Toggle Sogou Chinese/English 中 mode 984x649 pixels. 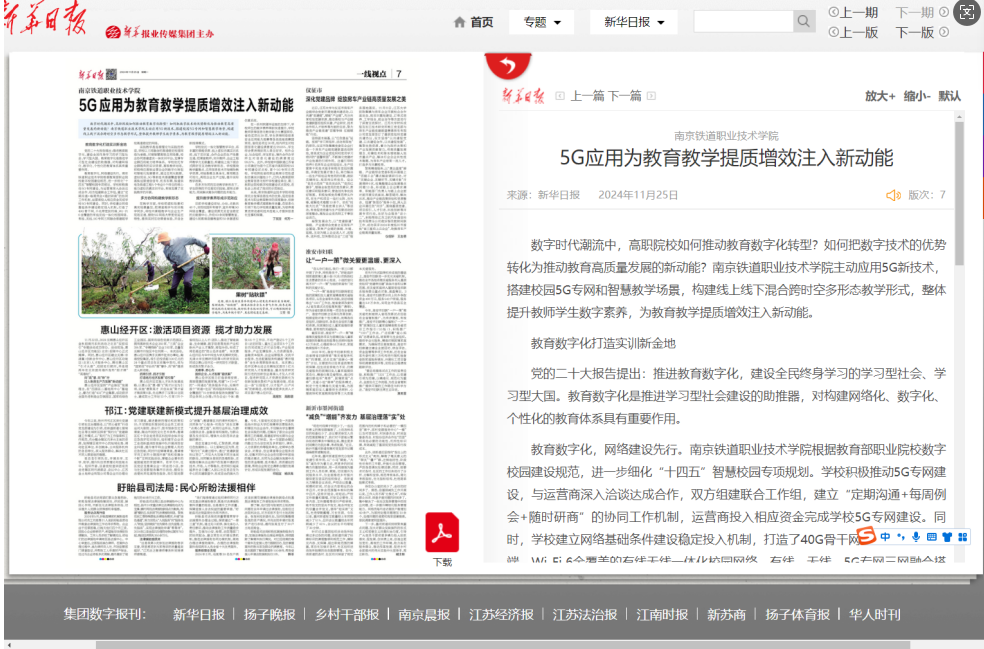(886, 537)
